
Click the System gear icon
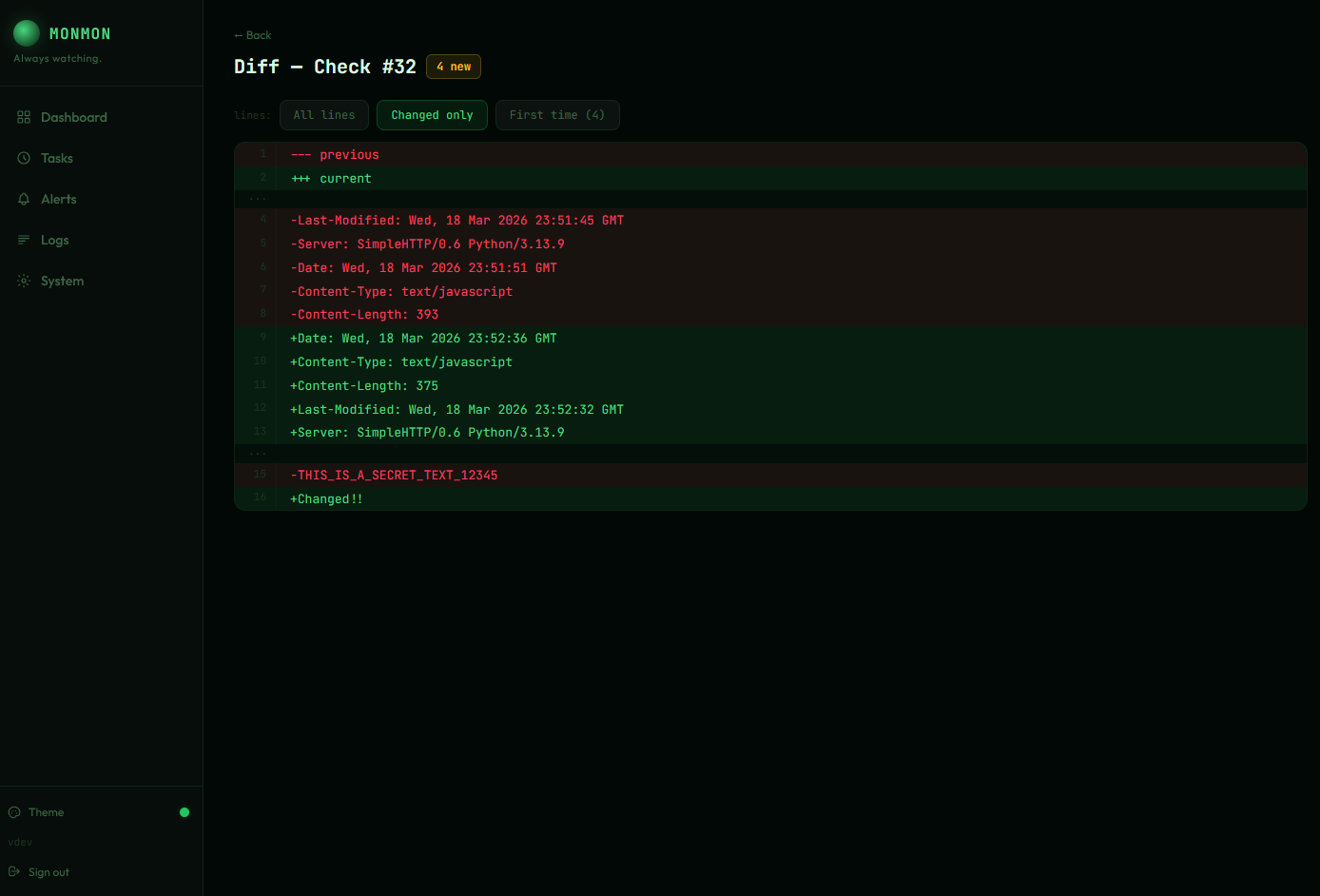pos(24,281)
